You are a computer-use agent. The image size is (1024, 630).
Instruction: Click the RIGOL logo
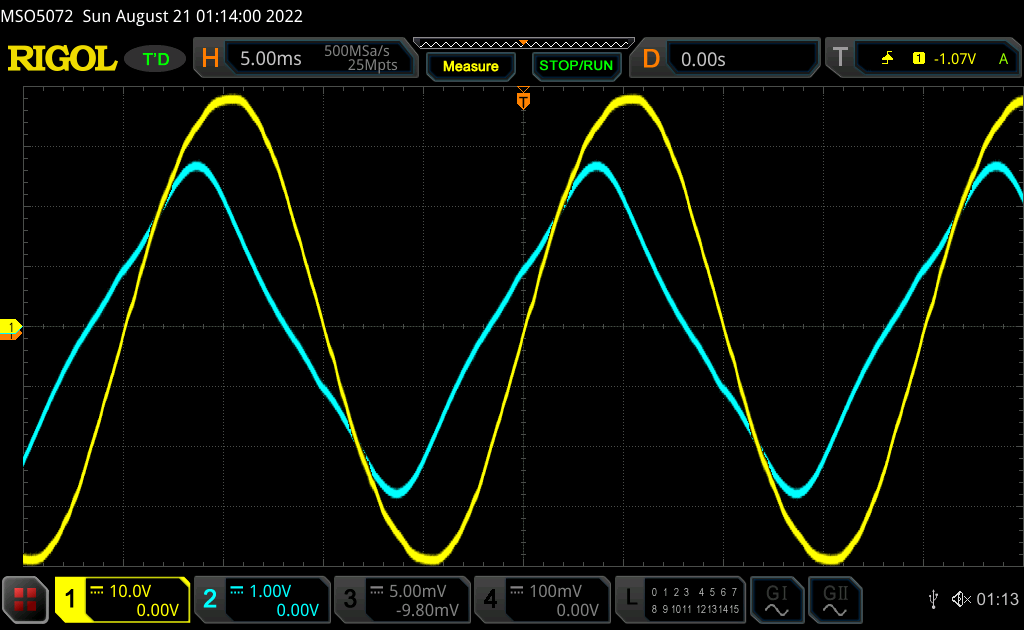[62, 59]
